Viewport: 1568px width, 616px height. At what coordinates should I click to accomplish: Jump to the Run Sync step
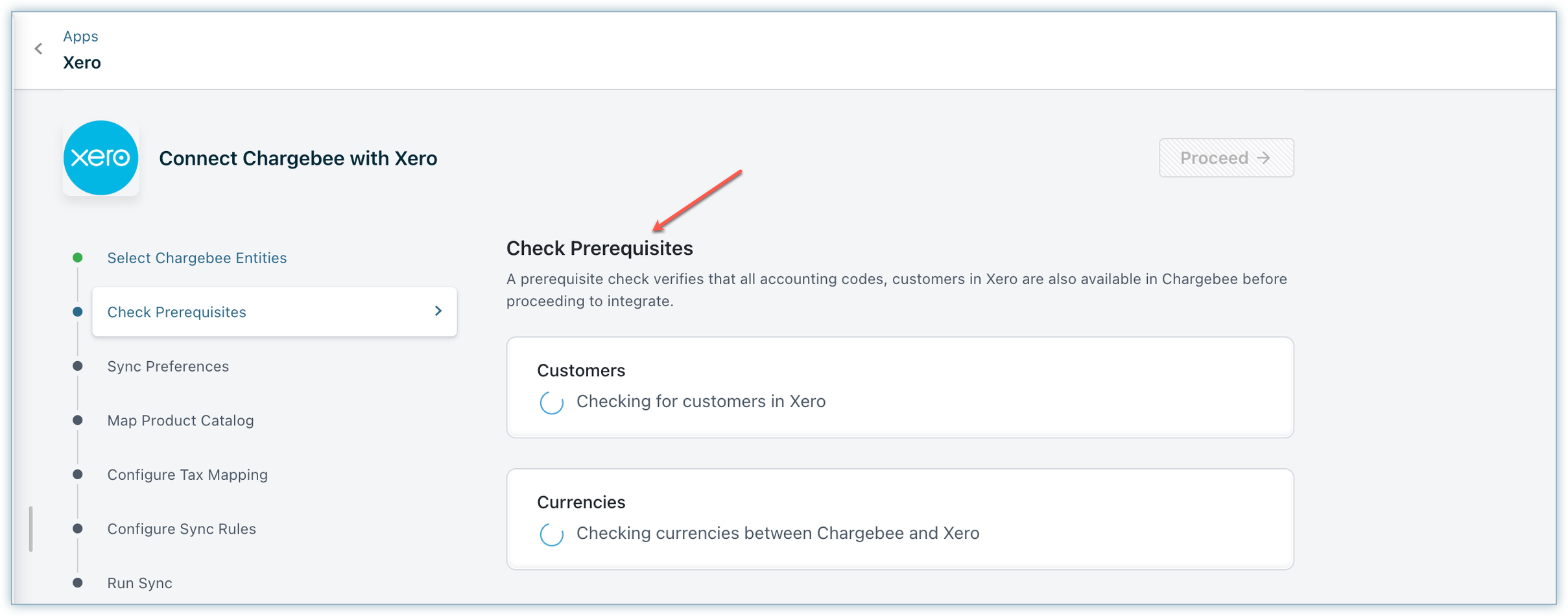click(139, 583)
